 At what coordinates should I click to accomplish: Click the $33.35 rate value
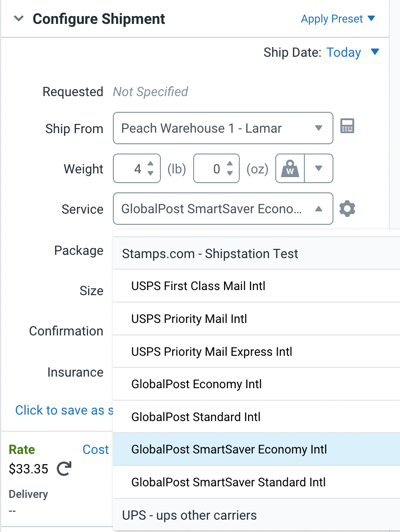(x=28, y=469)
